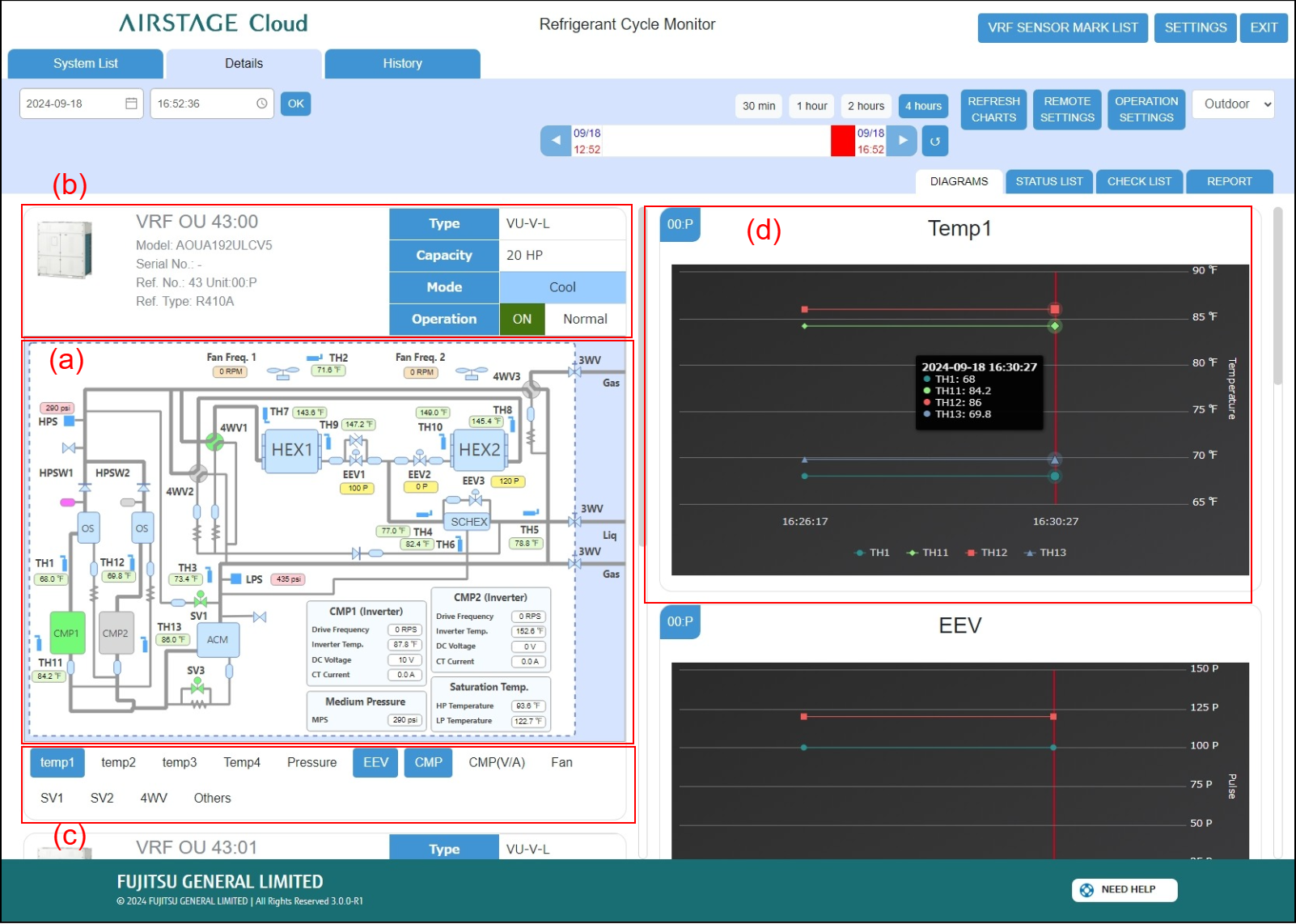Viewport: 1296px width, 924px height.
Task: Open the Outdoor unit type dropdown
Action: 1233,104
